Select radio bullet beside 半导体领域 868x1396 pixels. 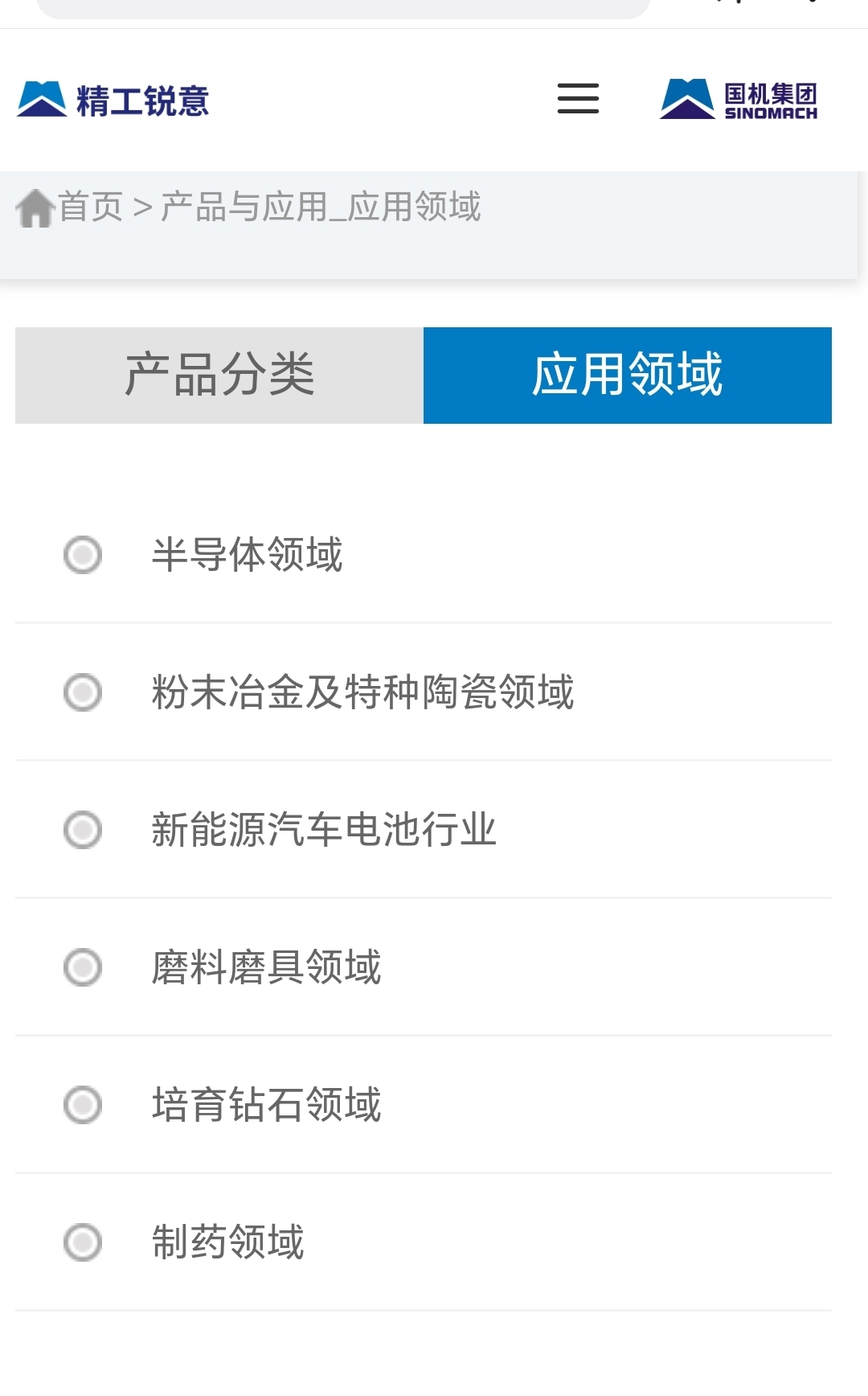tap(83, 555)
